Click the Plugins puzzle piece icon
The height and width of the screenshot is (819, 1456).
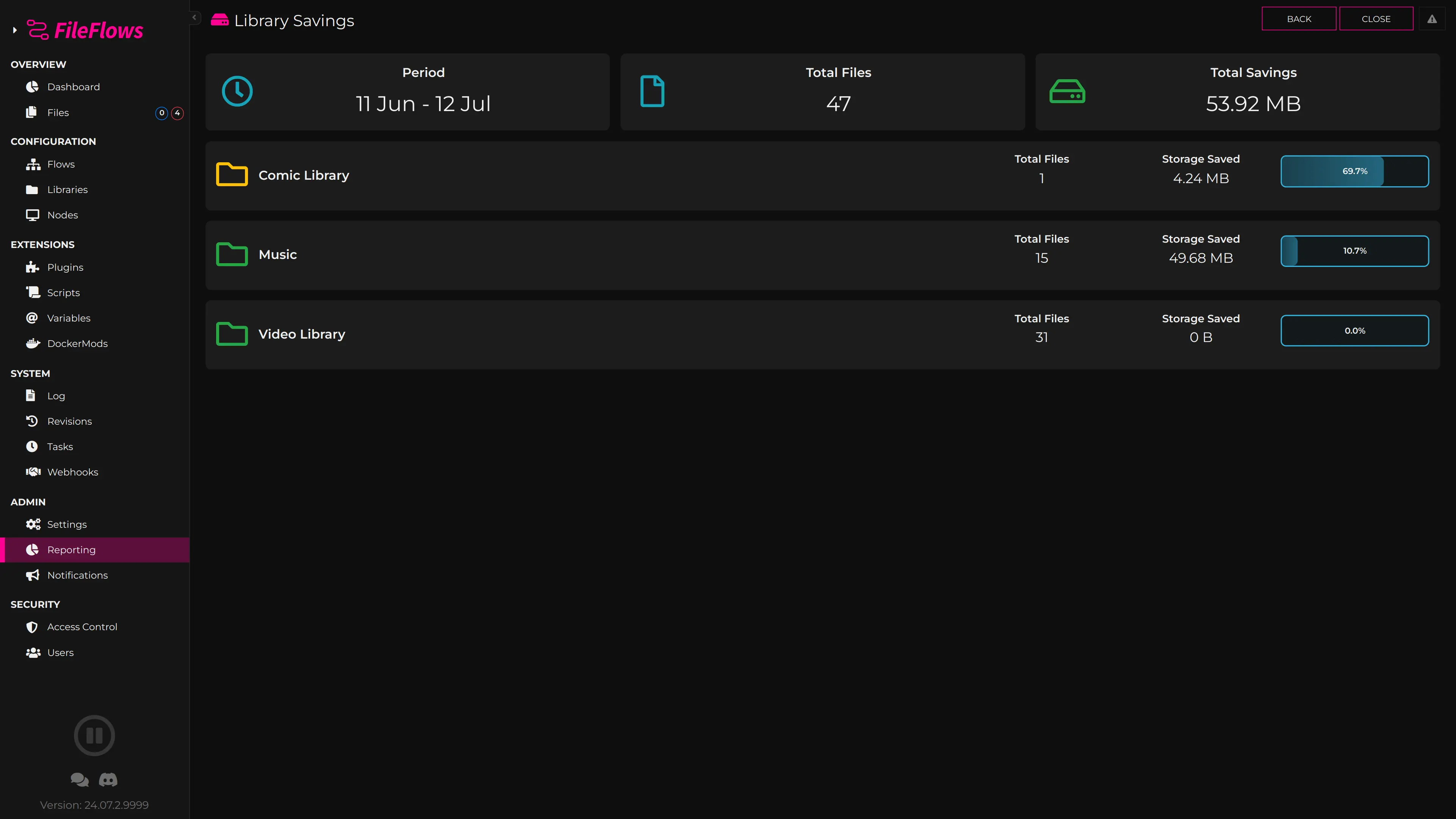32,267
